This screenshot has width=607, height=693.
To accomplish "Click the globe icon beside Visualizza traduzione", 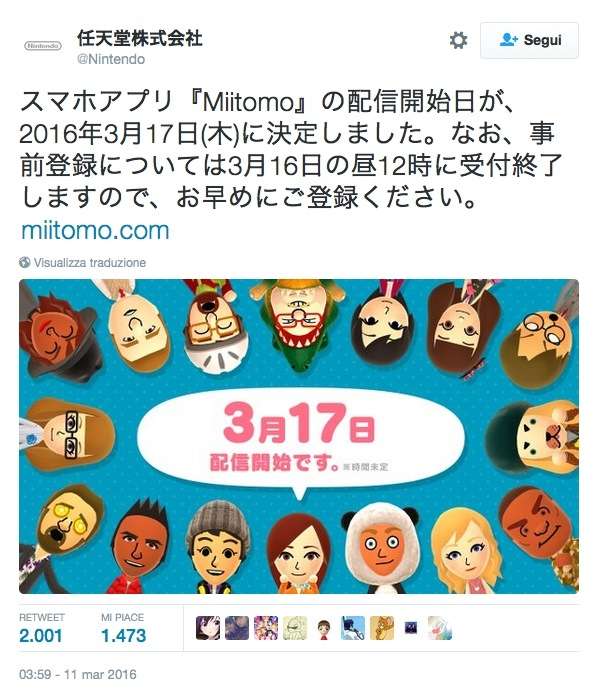I will tap(25, 263).
